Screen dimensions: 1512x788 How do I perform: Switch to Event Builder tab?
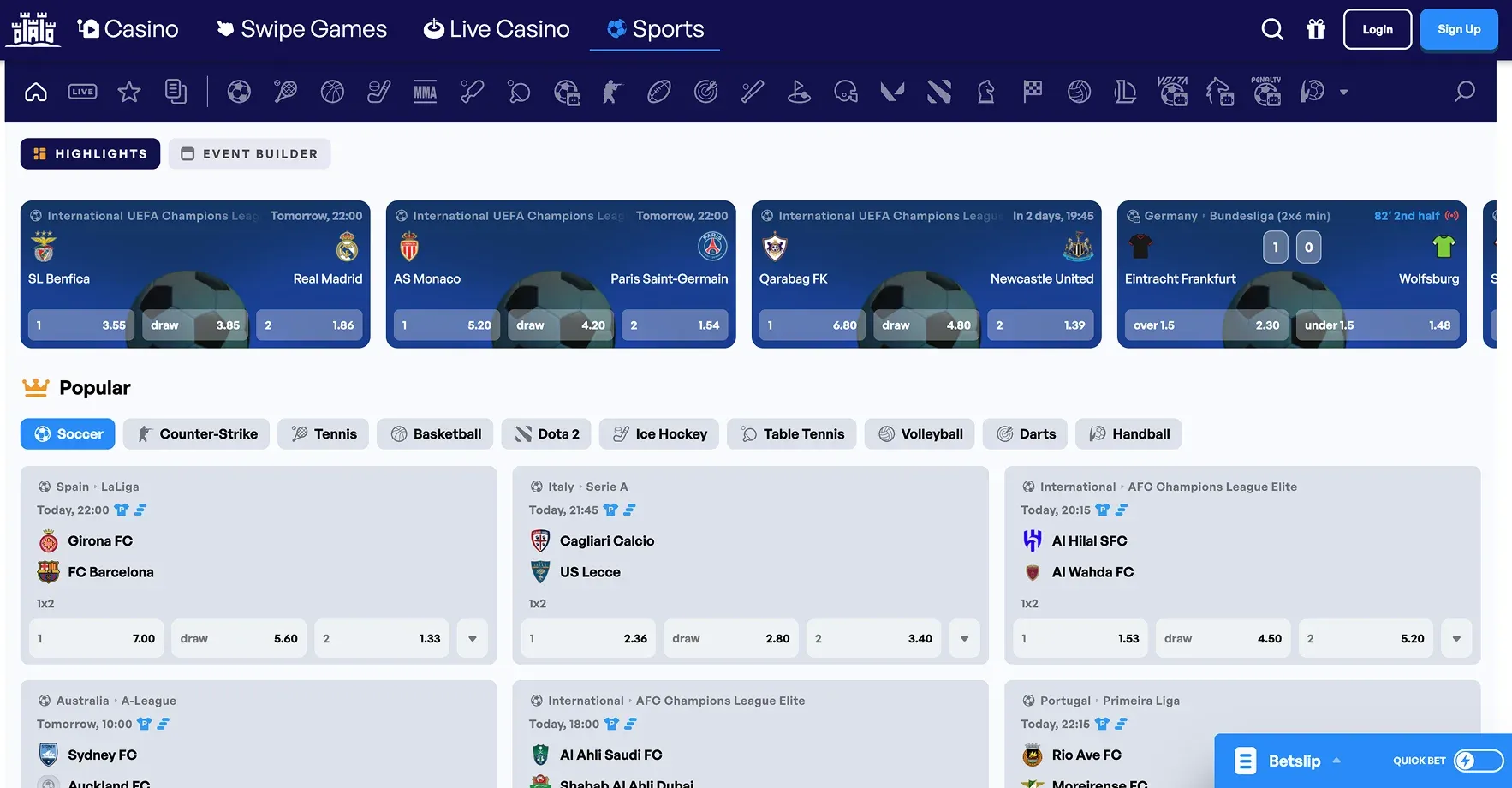tap(249, 154)
